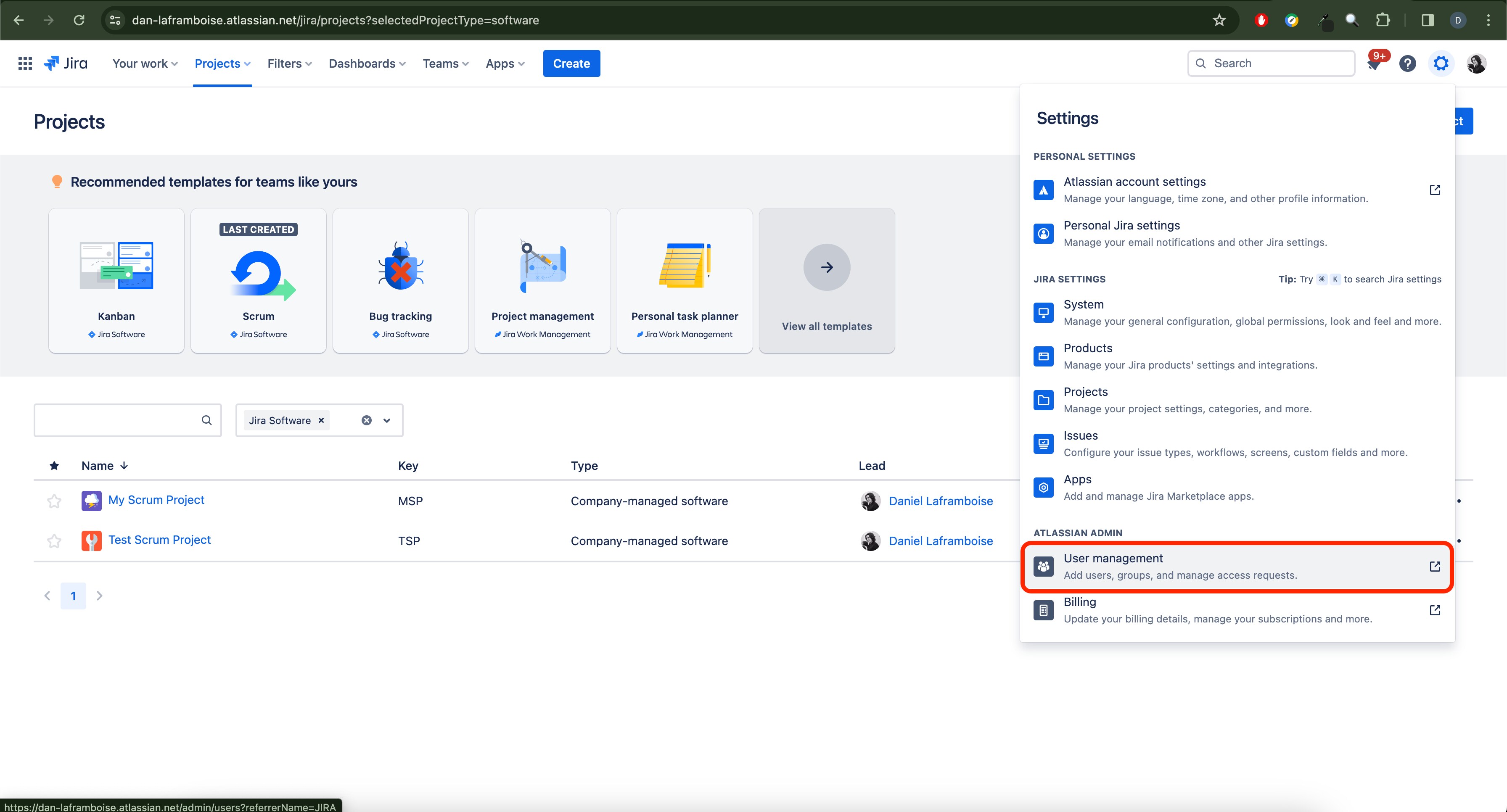Click the My Scrum Project avatar icon
Screen dimensions: 1507x812
pyautogui.click(x=91, y=501)
